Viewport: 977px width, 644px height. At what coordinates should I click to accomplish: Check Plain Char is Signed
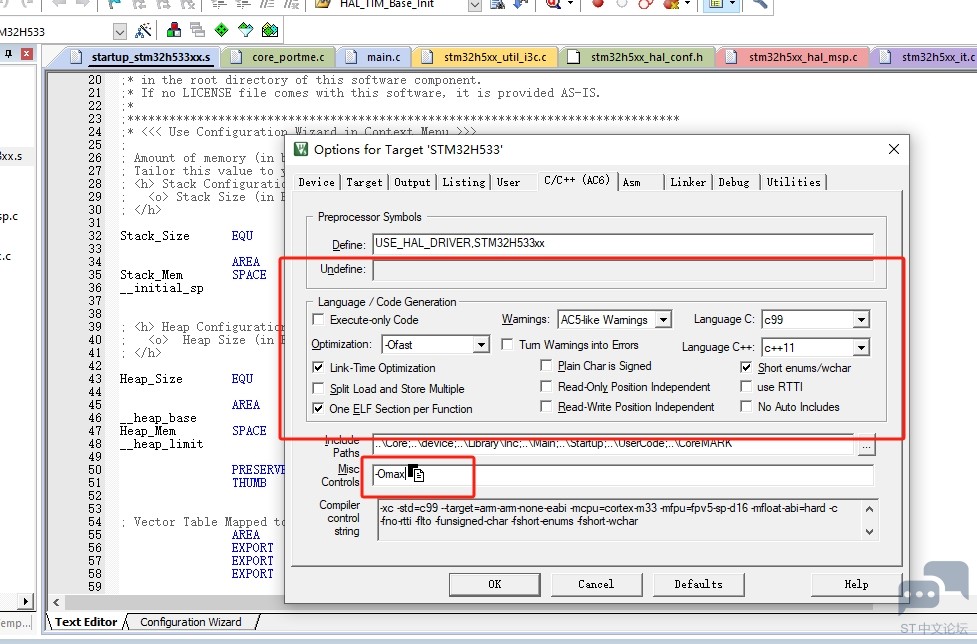tap(546, 366)
